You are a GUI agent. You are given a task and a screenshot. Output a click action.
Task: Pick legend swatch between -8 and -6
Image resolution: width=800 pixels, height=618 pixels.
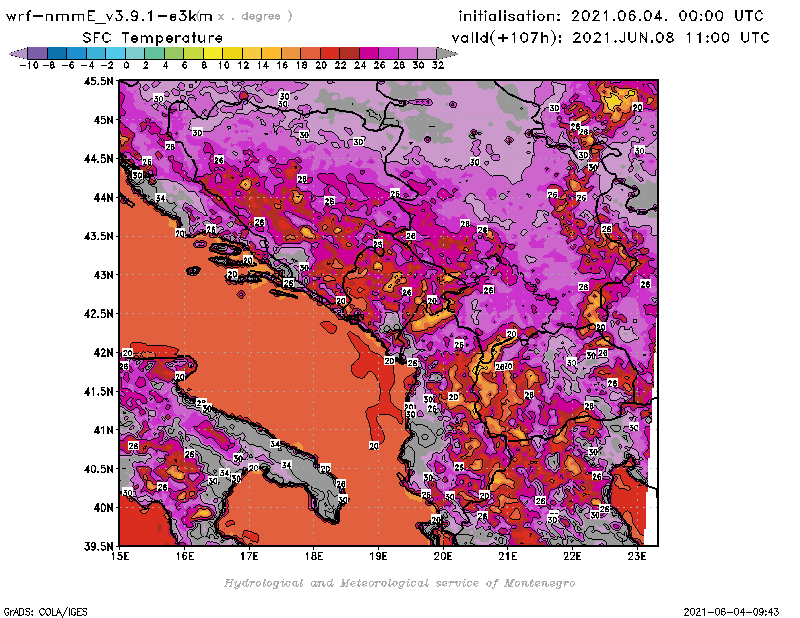point(57,54)
